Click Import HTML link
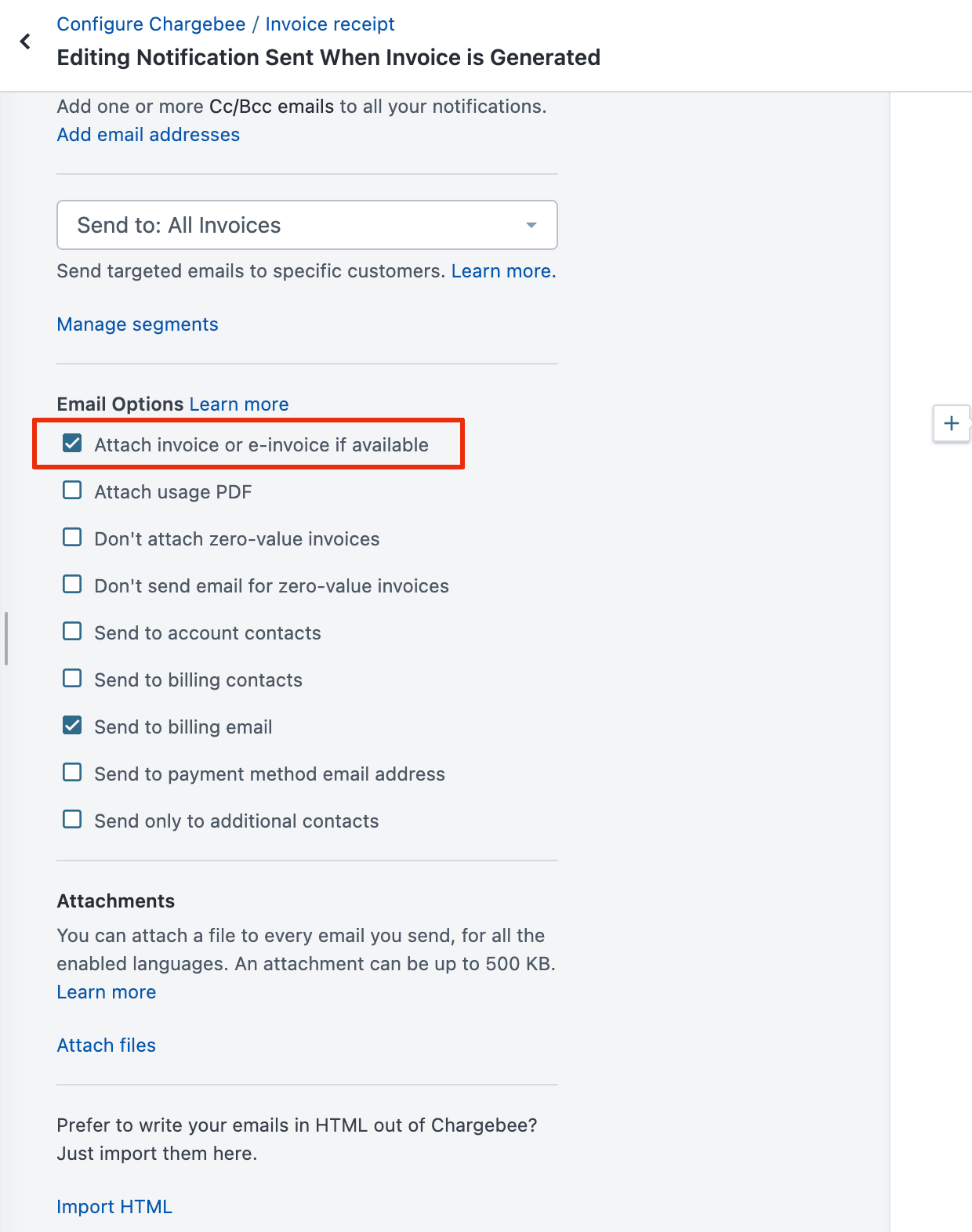The image size is (972, 1232). (114, 1207)
